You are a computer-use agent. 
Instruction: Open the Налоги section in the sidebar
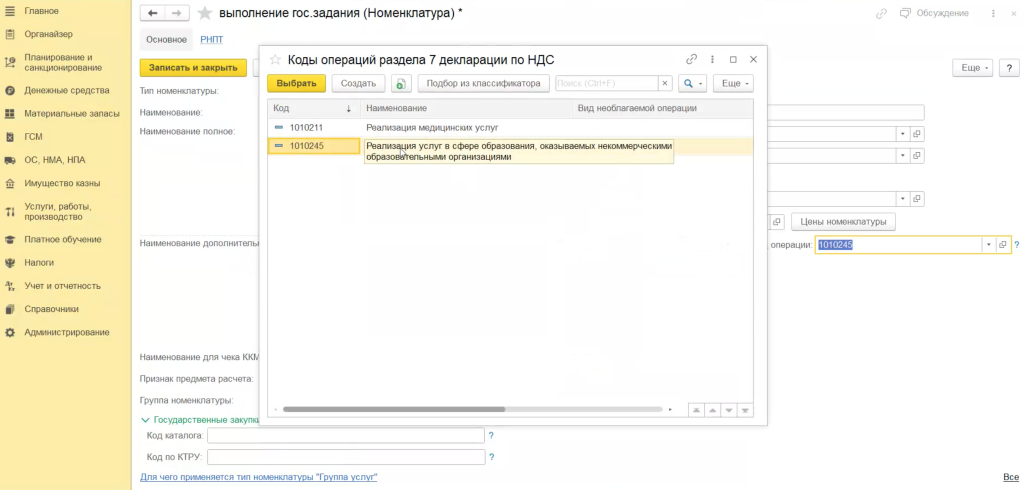point(39,263)
